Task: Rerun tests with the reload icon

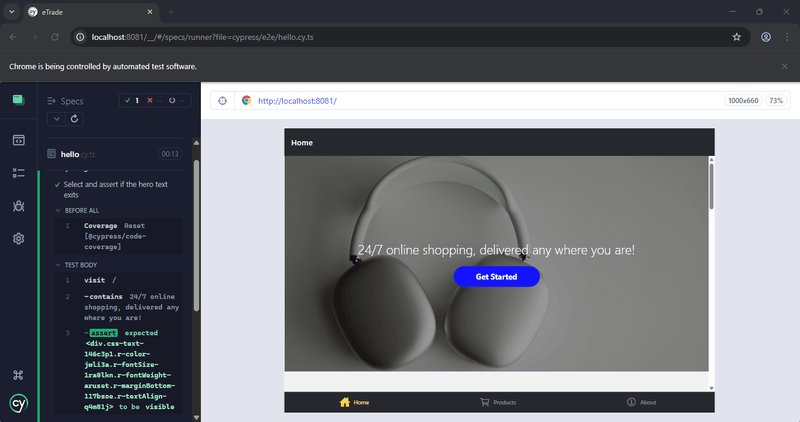Action: [74, 118]
